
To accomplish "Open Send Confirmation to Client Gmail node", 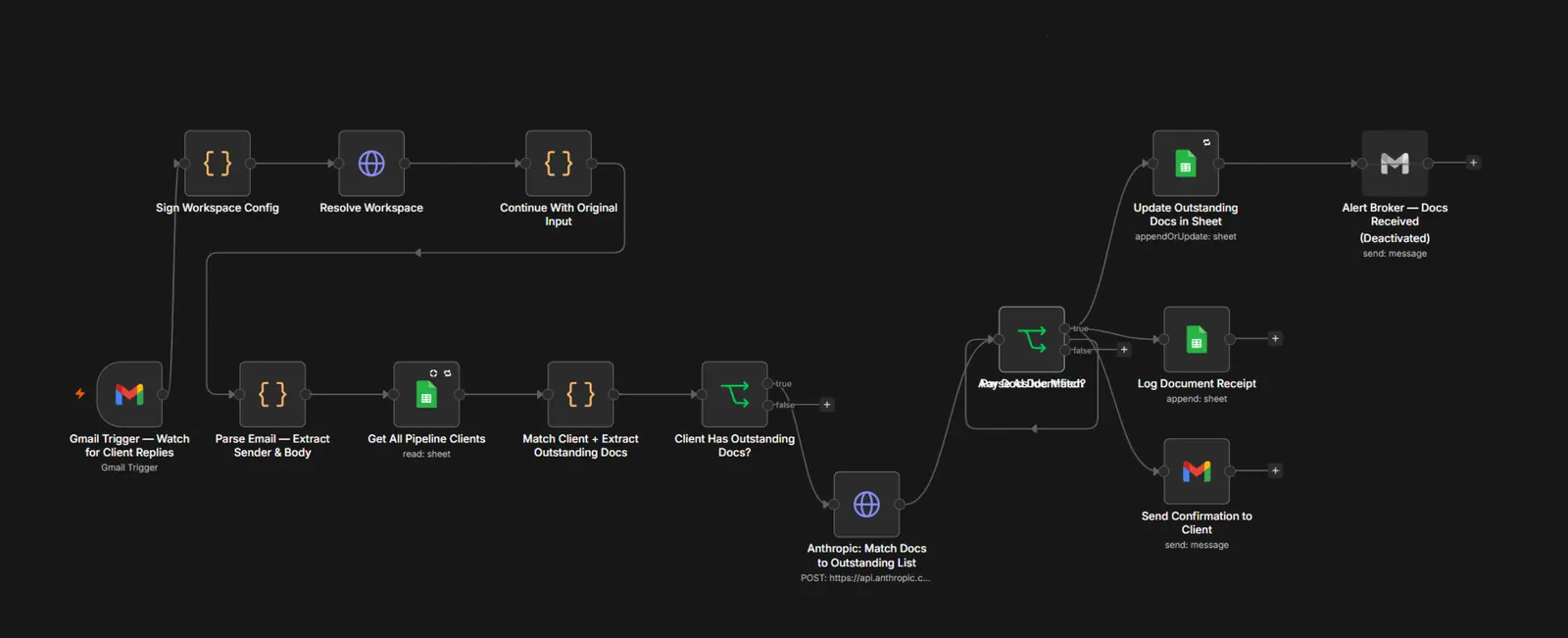I will 1197,471.
